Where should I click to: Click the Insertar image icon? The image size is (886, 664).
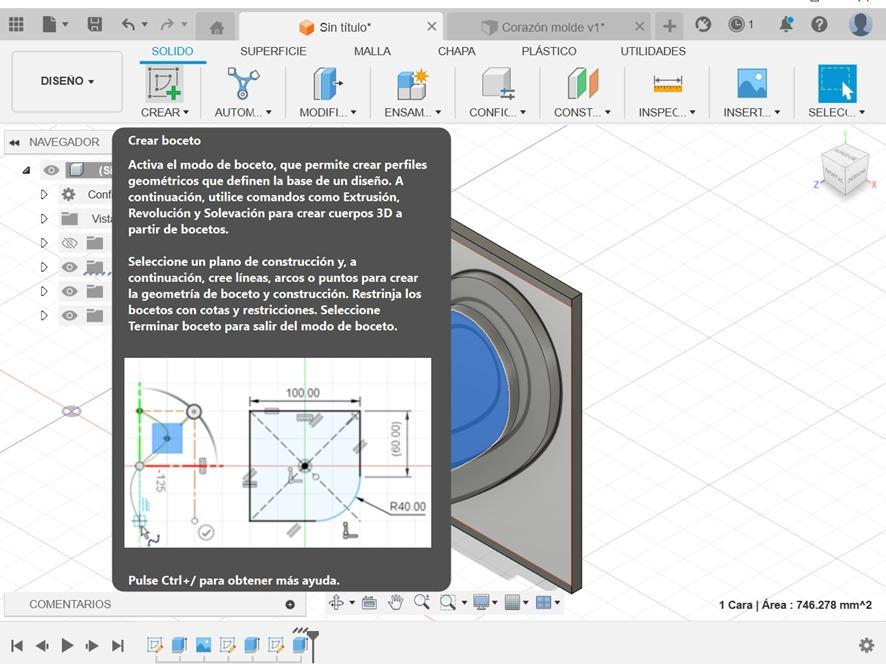(x=752, y=83)
